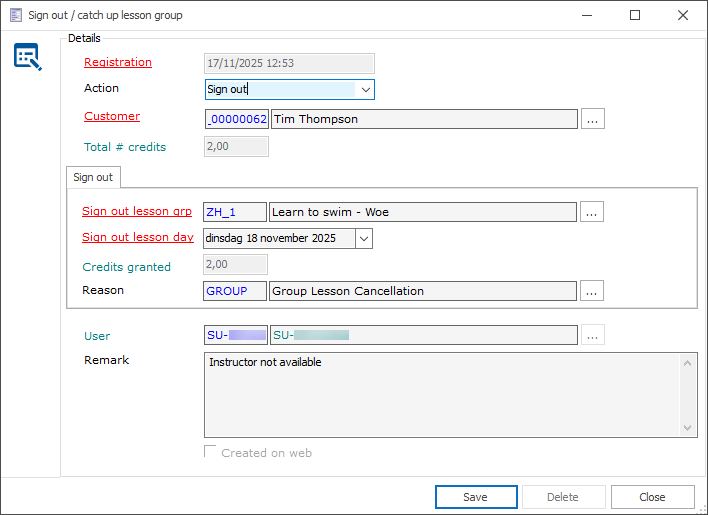Click the Credits granted field
Screen dimensions: 708x515
coord(235,264)
